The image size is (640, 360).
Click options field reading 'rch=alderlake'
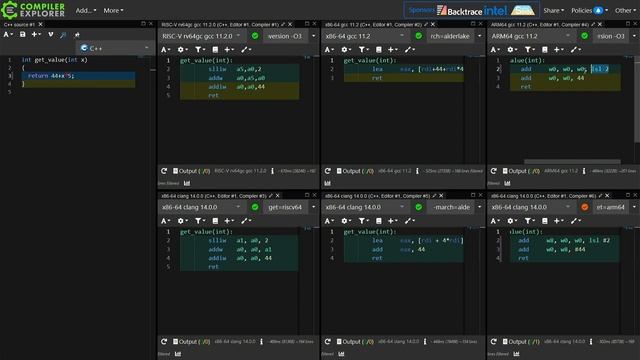(x=451, y=36)
